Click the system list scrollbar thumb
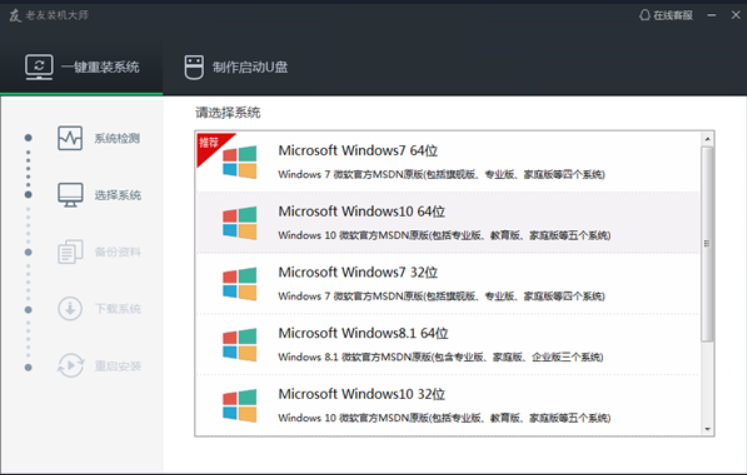 coord(708,243)
